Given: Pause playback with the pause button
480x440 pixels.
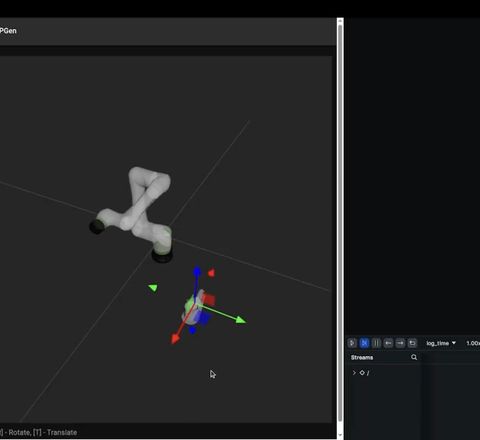Looking at the screenshot, I should [376, 343].
